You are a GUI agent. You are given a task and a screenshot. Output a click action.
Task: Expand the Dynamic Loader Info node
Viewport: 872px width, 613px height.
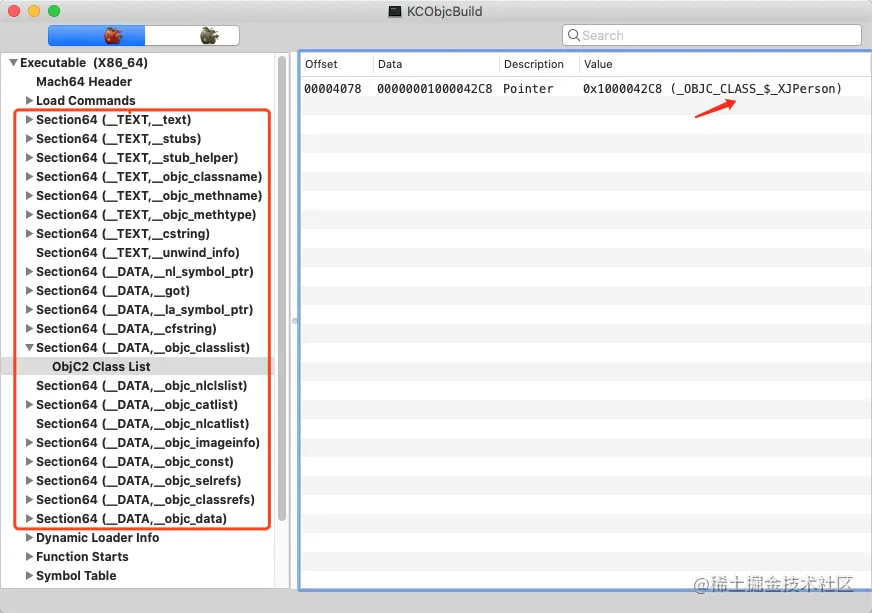[x=29, y=537]
